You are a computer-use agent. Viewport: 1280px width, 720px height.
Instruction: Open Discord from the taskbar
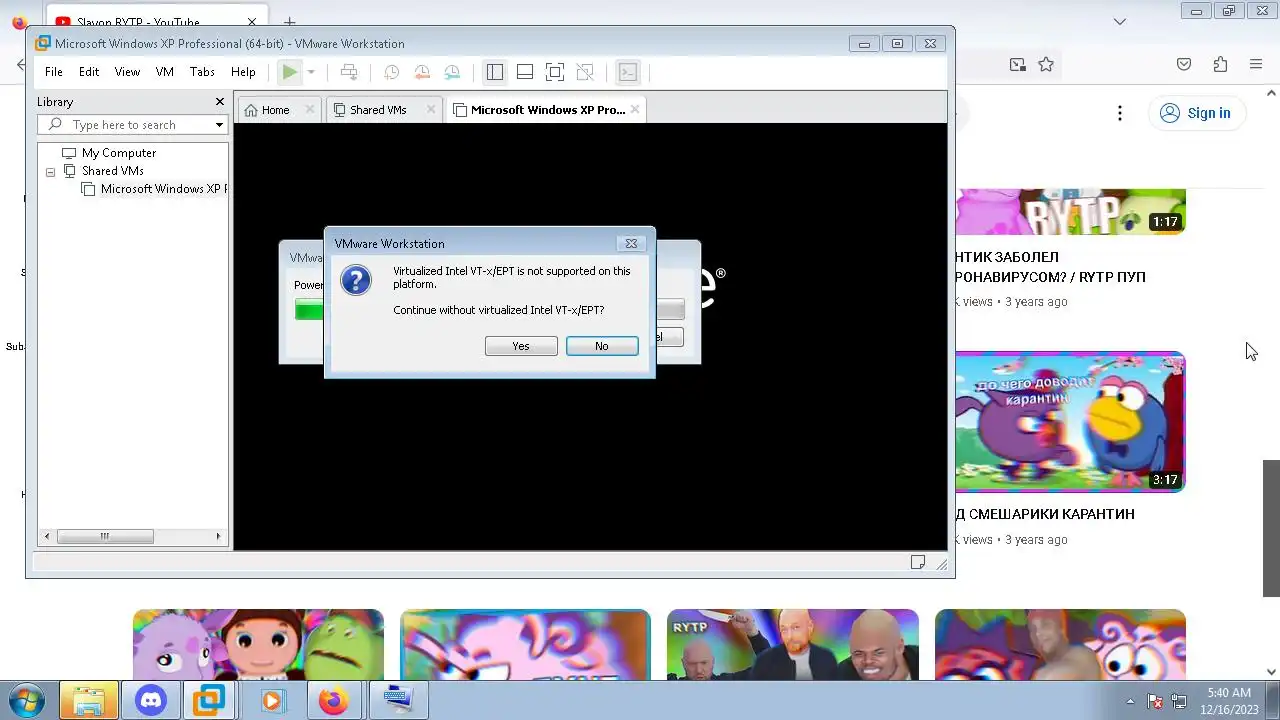(151, 700)
